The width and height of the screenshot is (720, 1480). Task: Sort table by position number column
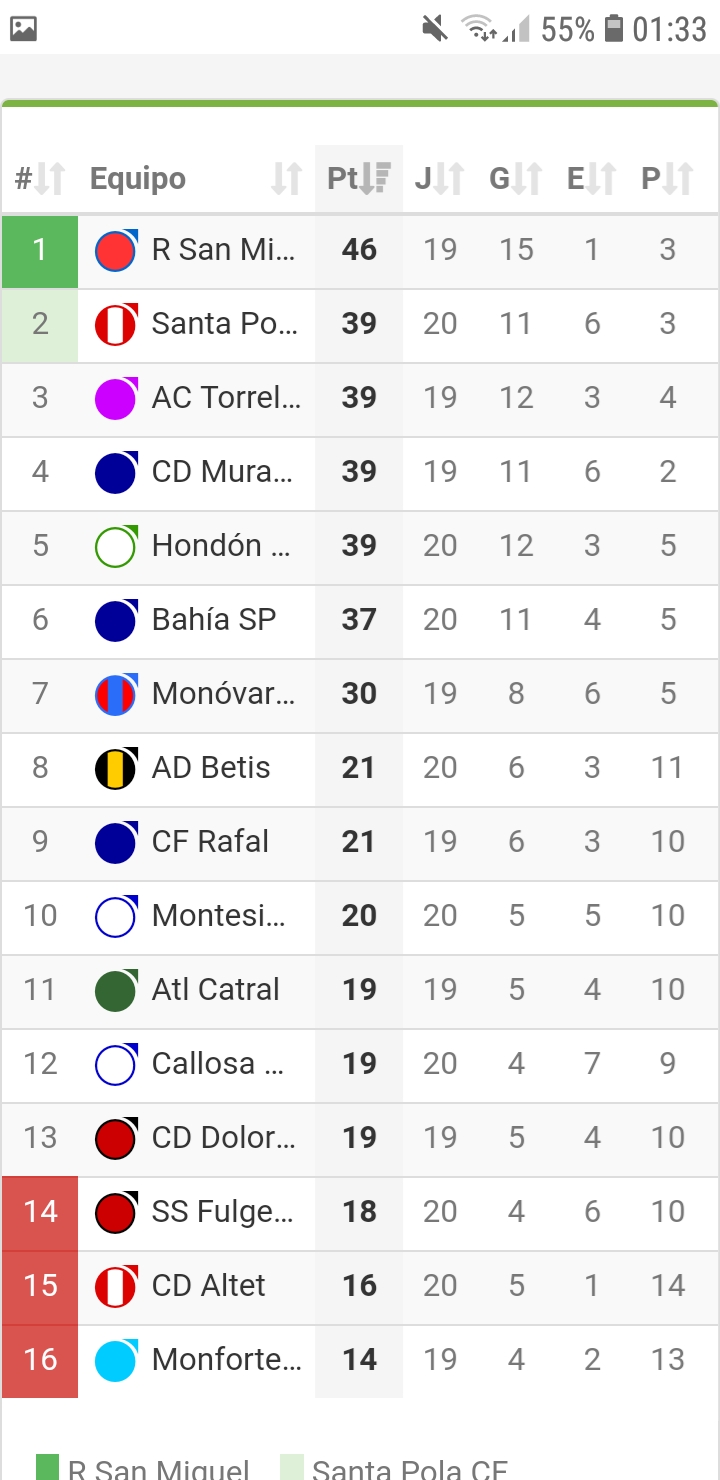pyautogui.click(x=40, y=179)
